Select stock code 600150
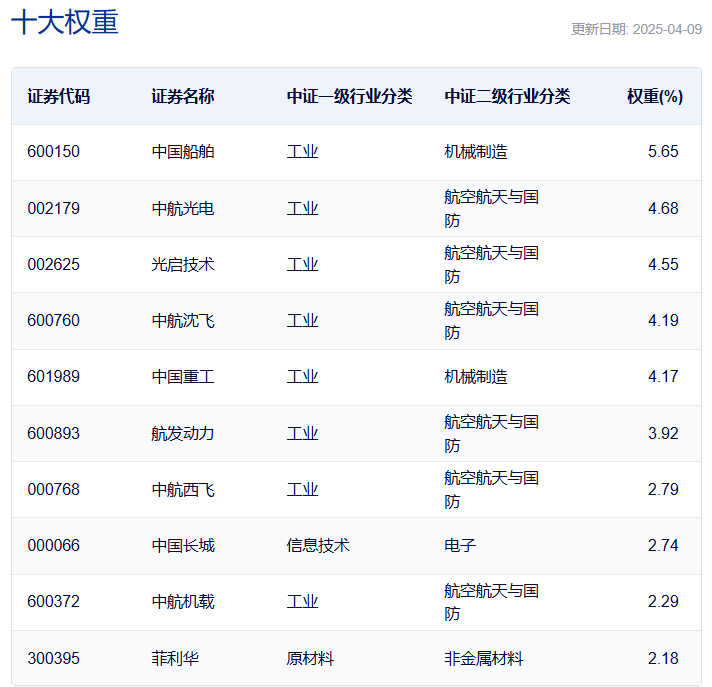The image size is (712, 687). [54, 152]
